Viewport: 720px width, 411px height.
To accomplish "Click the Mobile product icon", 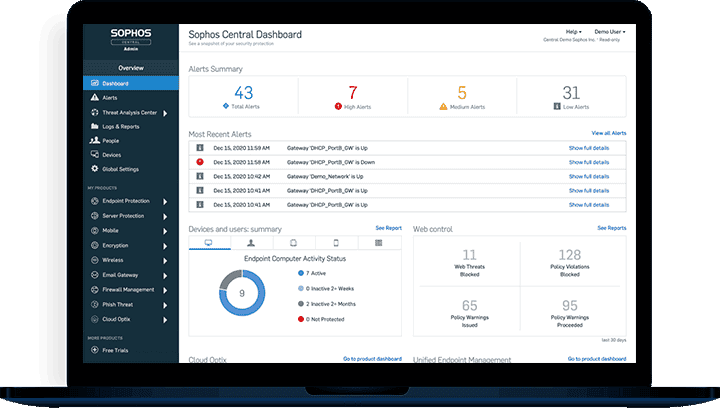I will pos(95,231).
